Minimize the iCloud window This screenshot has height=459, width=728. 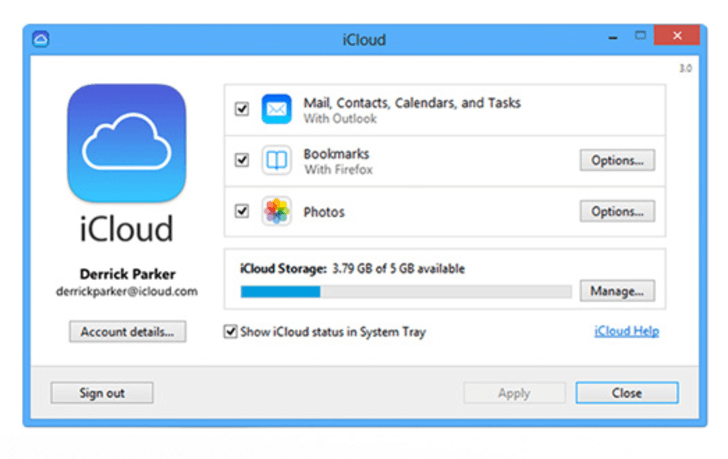pos(613,37)
